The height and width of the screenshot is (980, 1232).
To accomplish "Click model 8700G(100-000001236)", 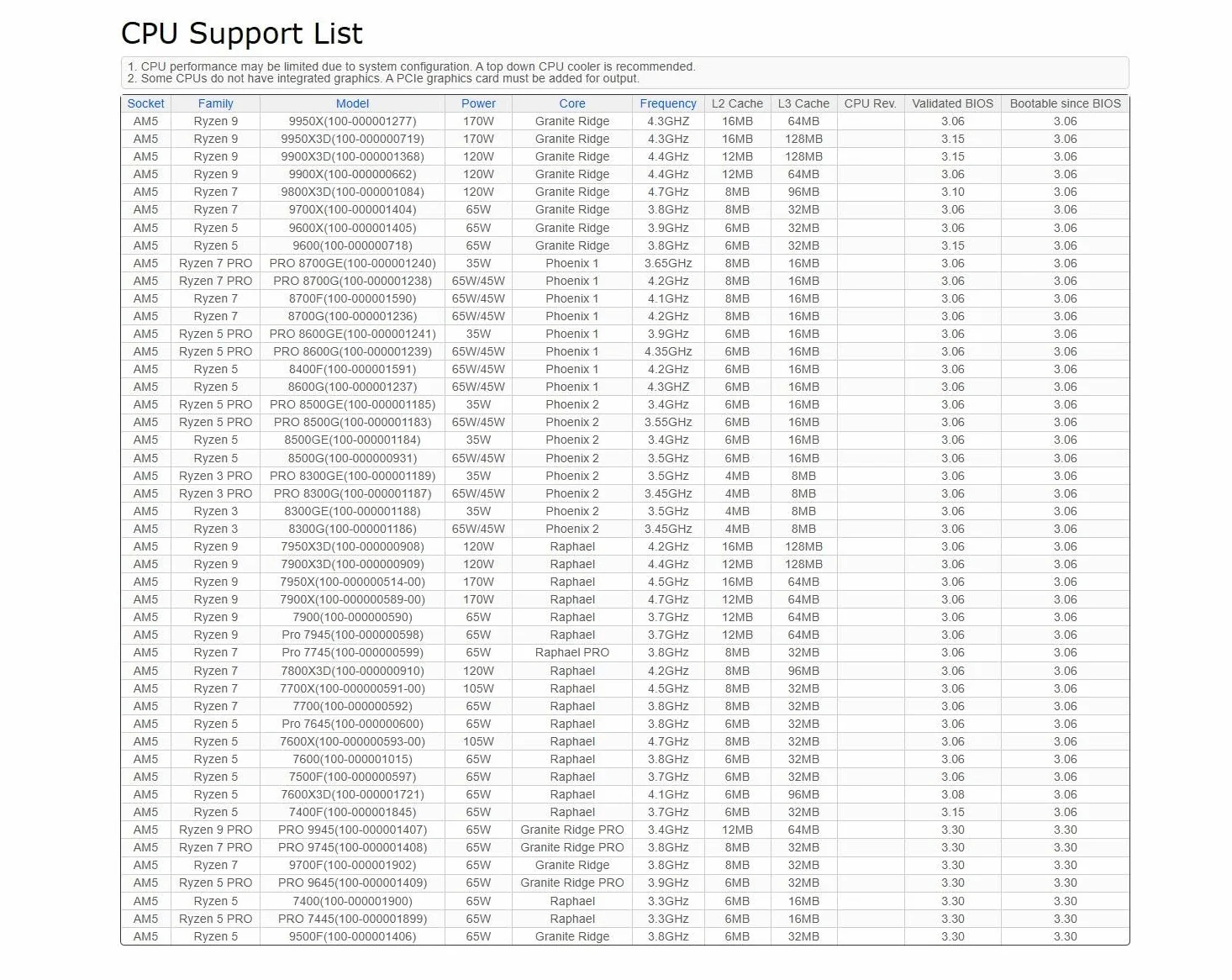I will coord(352,316).
